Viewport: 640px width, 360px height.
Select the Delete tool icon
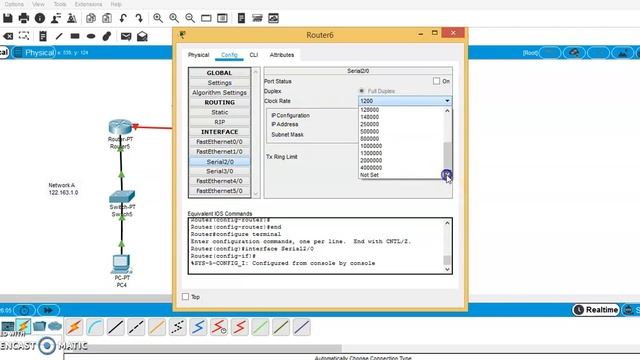tap(8, 36)
